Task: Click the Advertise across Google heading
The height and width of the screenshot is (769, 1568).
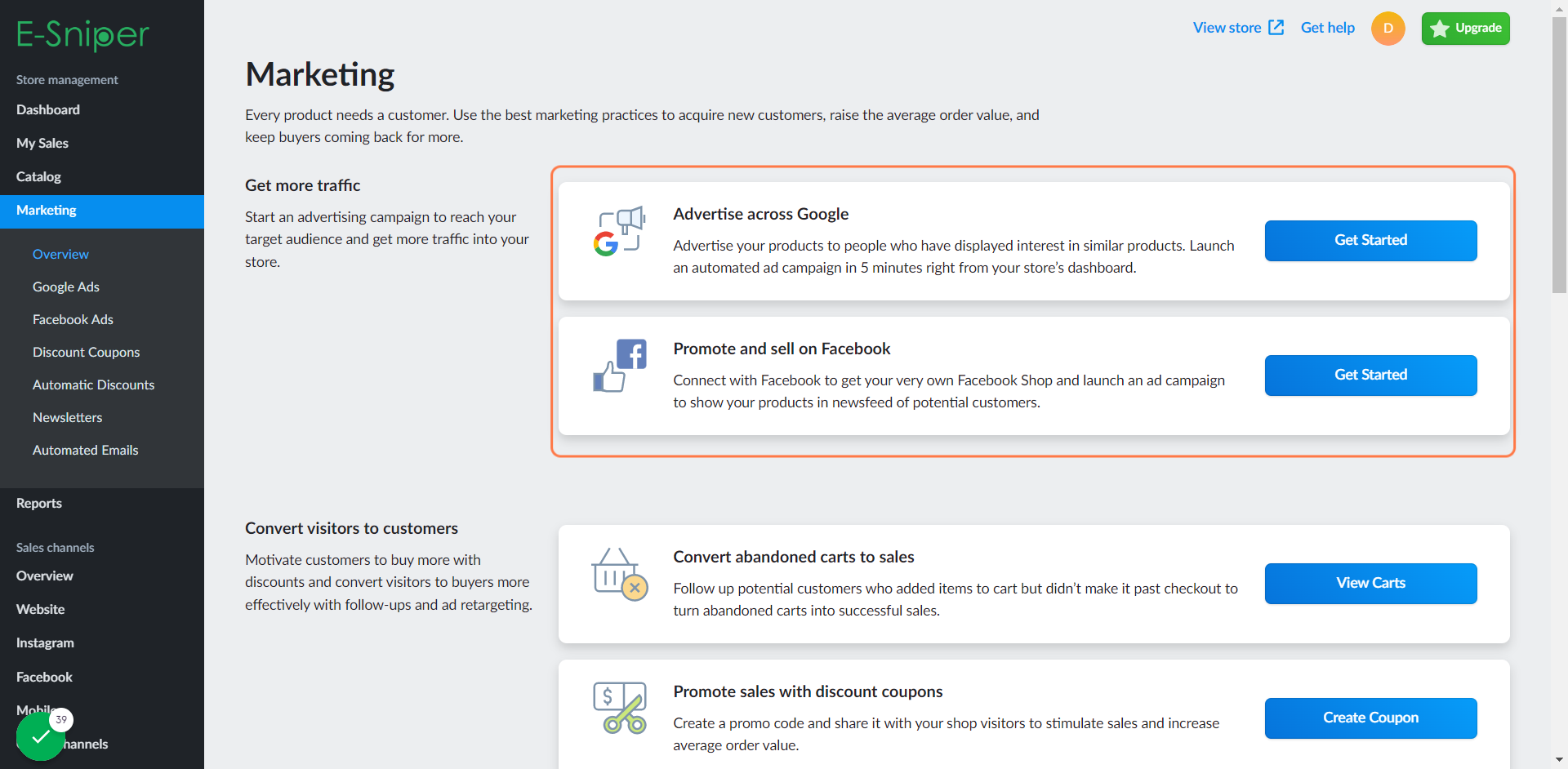Action: click(x=760, y=214)
